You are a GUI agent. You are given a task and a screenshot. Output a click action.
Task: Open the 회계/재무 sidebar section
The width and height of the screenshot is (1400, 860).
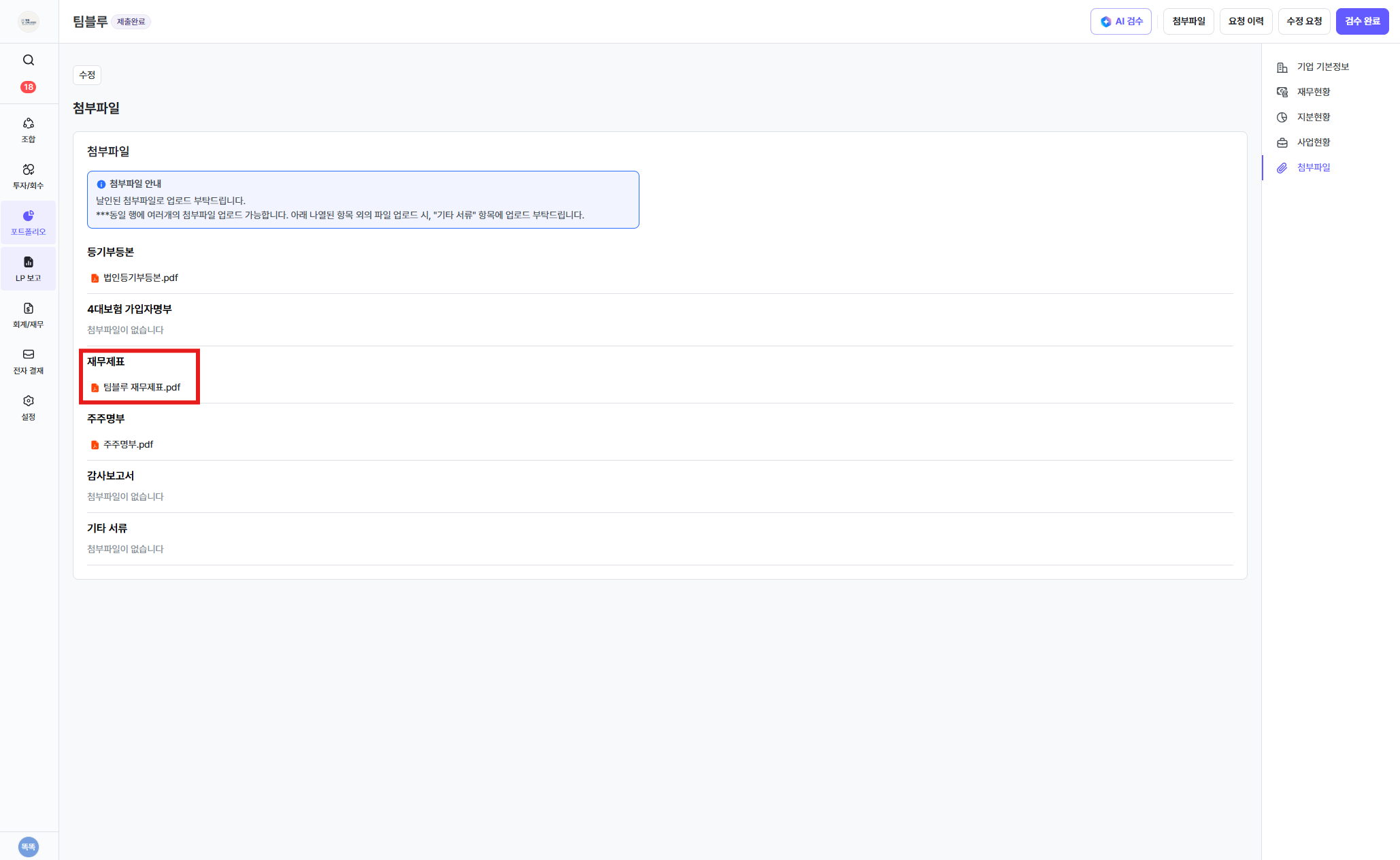[29, 315]
